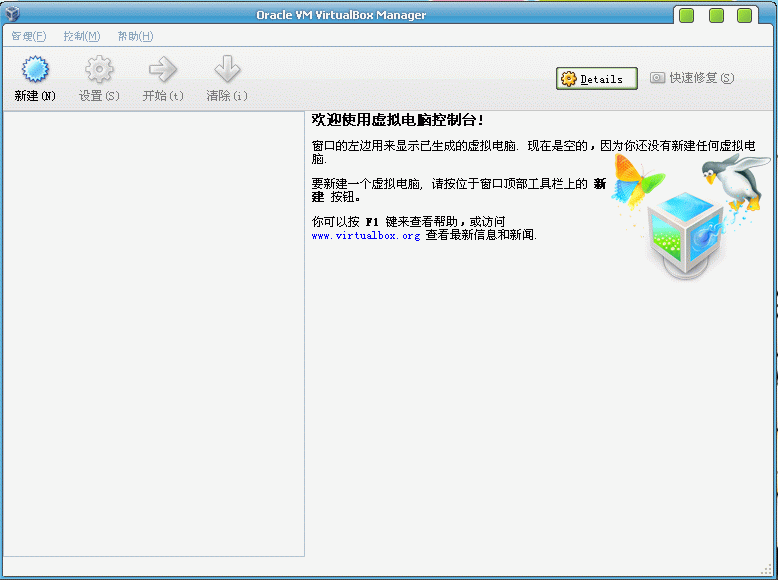This screenshot has width=778, height=580.
Task: Click the last green title bar button
Action: [x=744, y=15]
